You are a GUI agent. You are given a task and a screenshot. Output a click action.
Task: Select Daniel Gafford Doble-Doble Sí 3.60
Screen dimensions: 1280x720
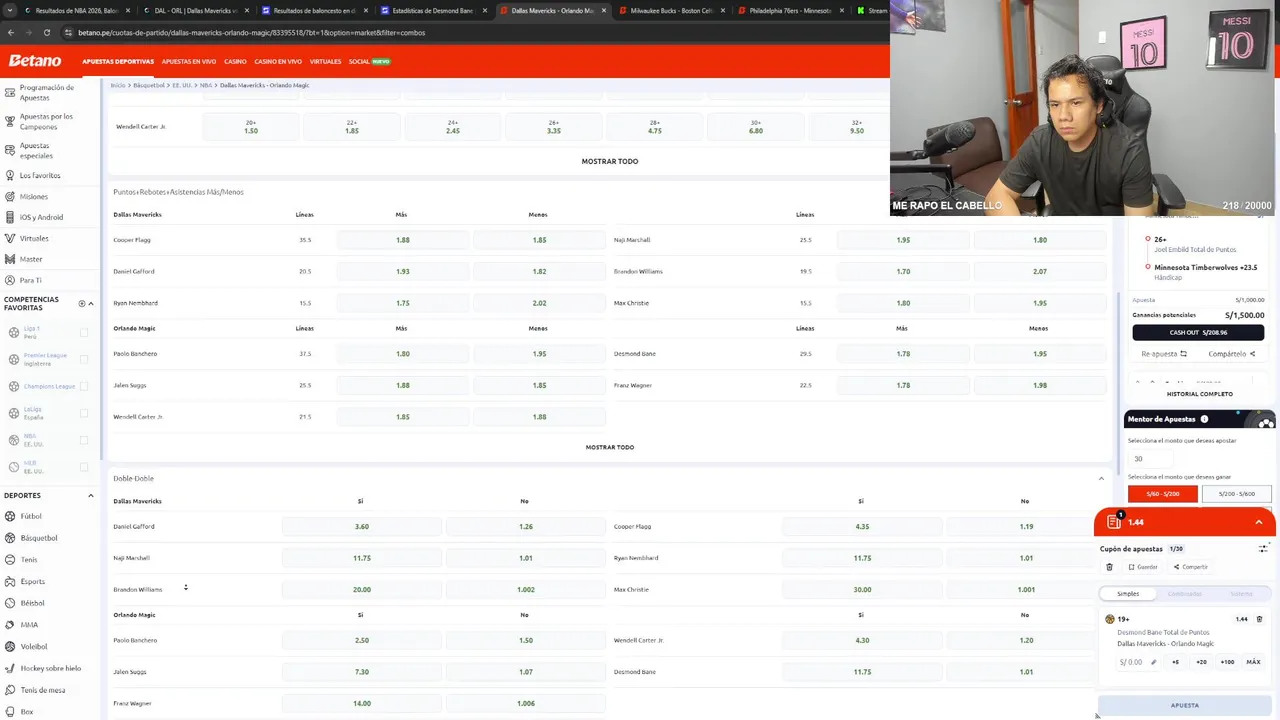point(362,526)
